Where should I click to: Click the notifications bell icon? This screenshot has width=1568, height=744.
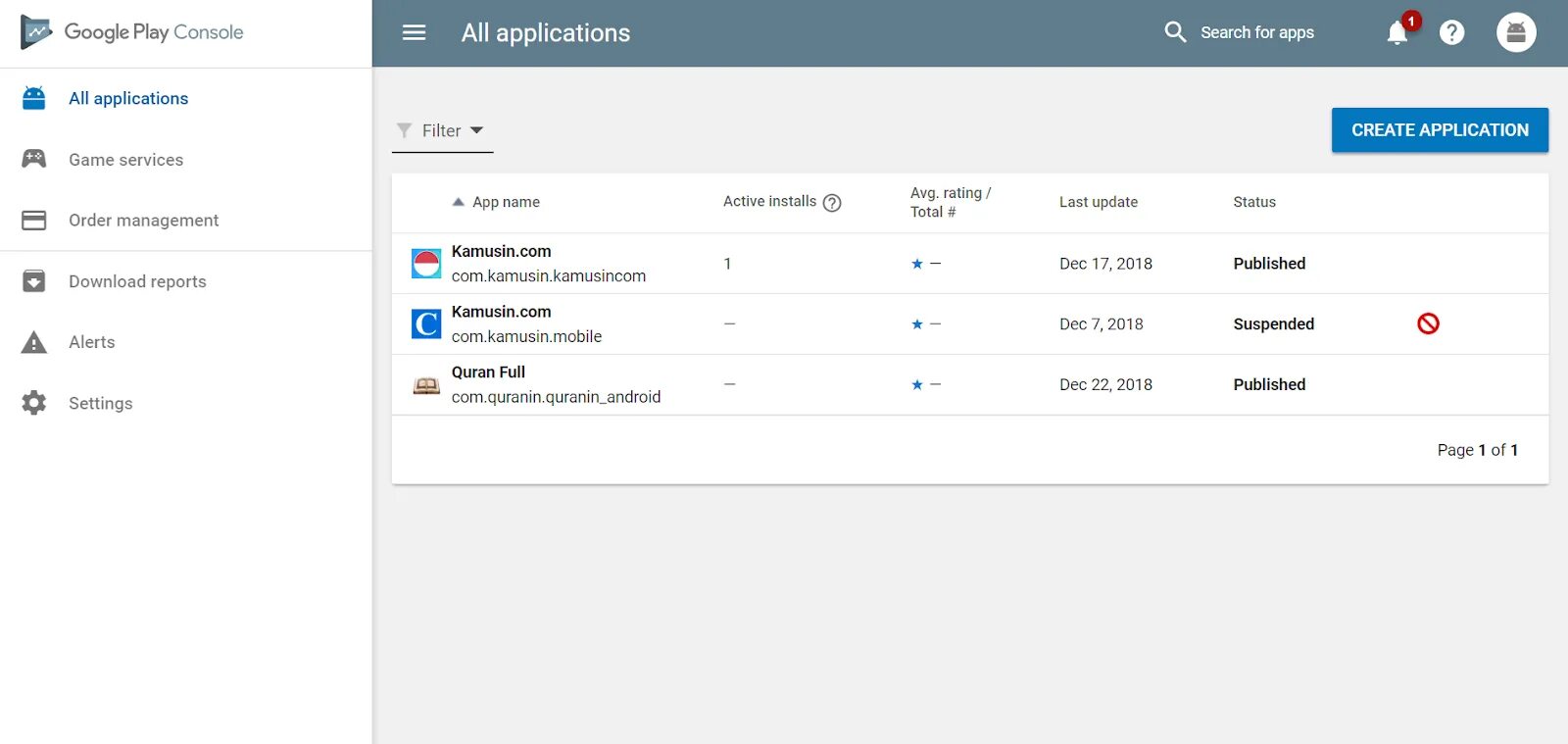tap(1397, 32)
